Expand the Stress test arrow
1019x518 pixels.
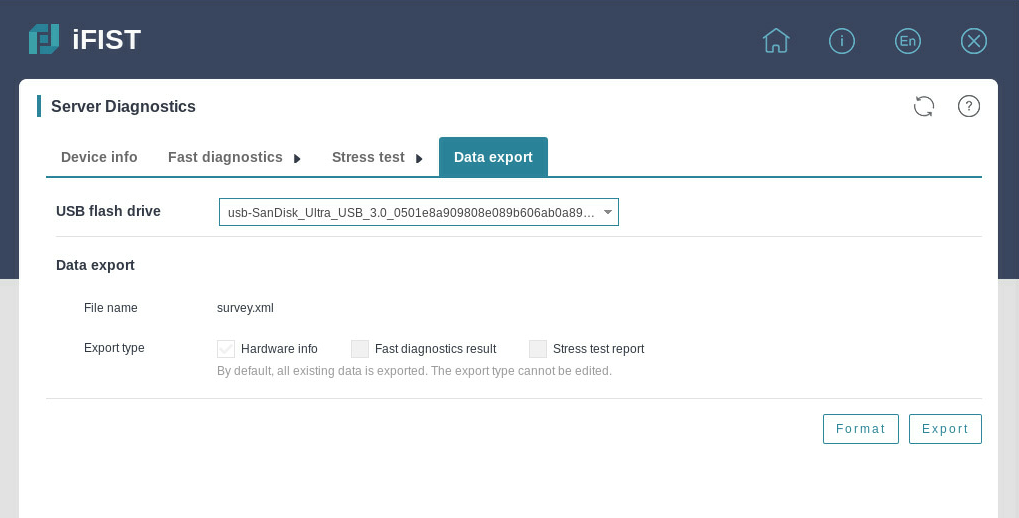click(x=419, y=159)
